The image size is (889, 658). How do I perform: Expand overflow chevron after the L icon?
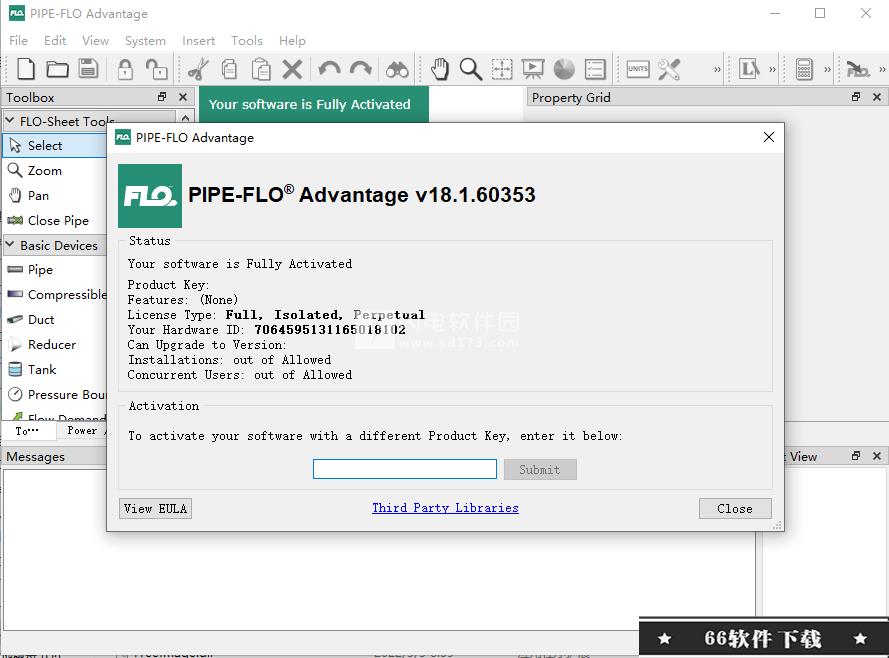[772, 70]
